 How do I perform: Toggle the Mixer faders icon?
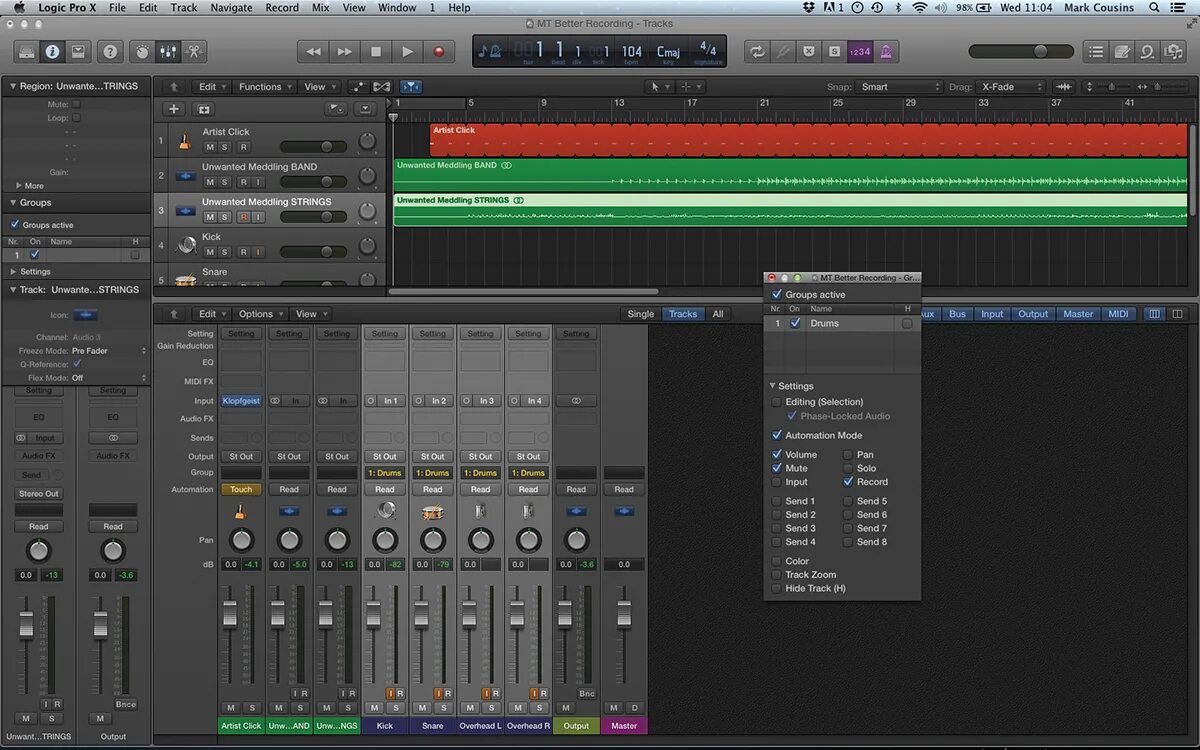pos(168,51)
